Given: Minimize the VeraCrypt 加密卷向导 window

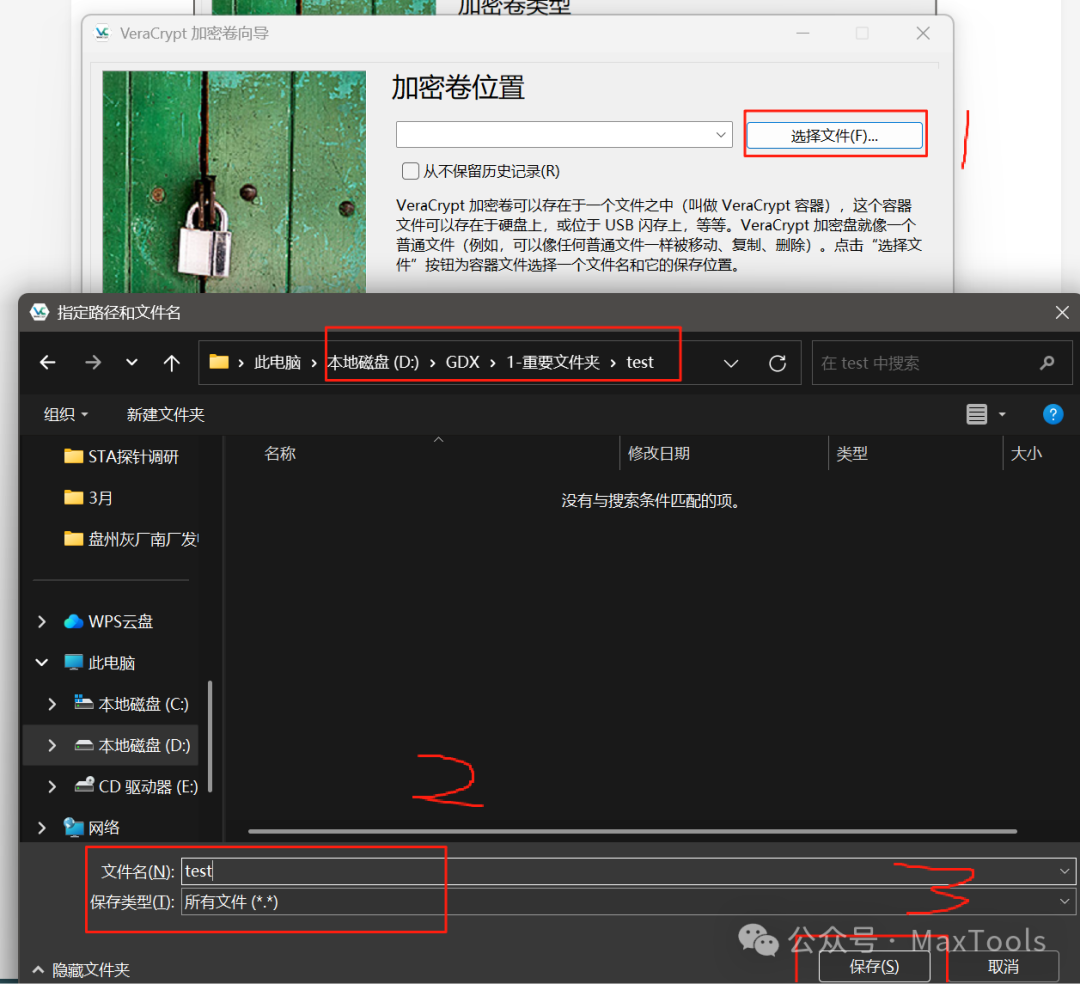Looking at the screenshot, I should [802, 33].
